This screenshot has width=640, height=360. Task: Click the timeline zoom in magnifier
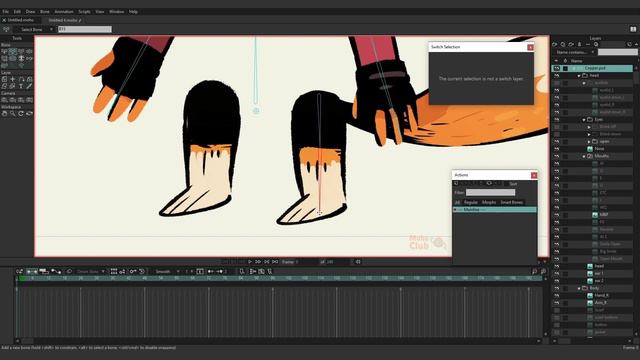click(x=543, y=271)
